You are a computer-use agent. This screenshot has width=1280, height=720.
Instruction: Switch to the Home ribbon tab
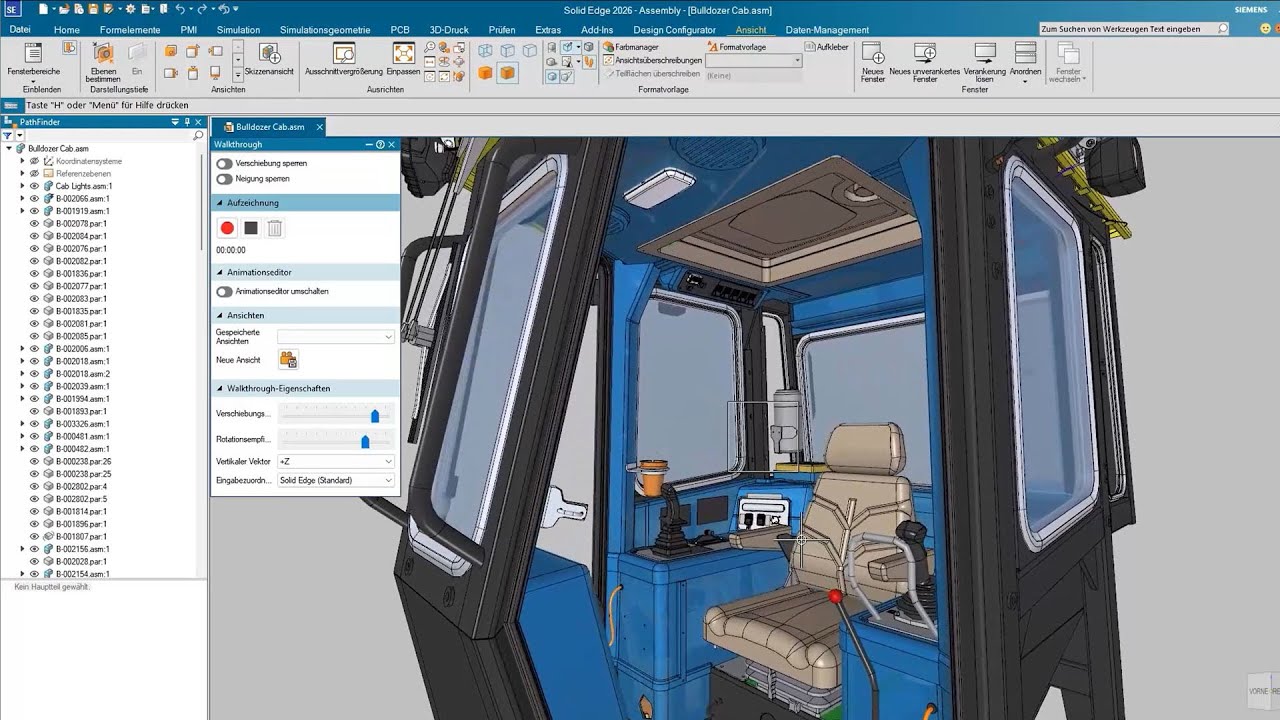tap(67, 30)
